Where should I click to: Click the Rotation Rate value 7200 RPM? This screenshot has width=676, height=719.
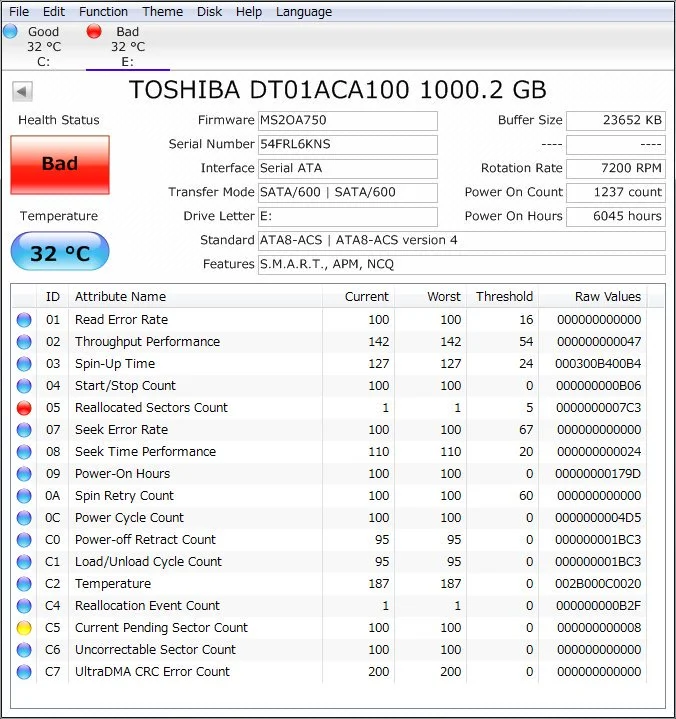tap(616, 168)
